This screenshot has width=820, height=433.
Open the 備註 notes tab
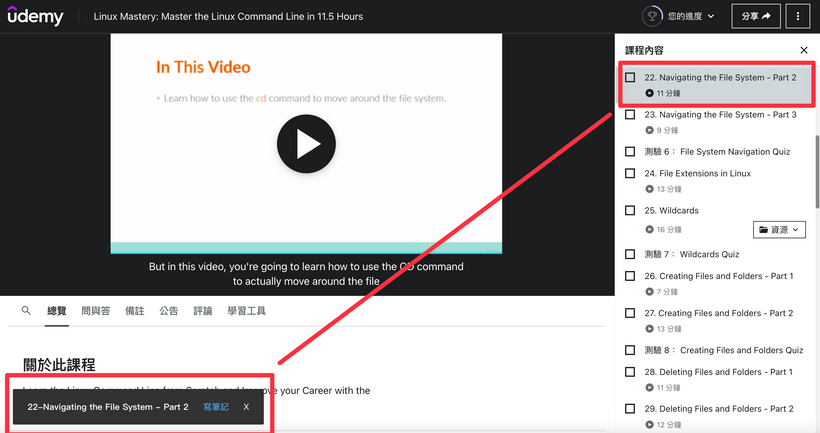[x=134, y=311]
